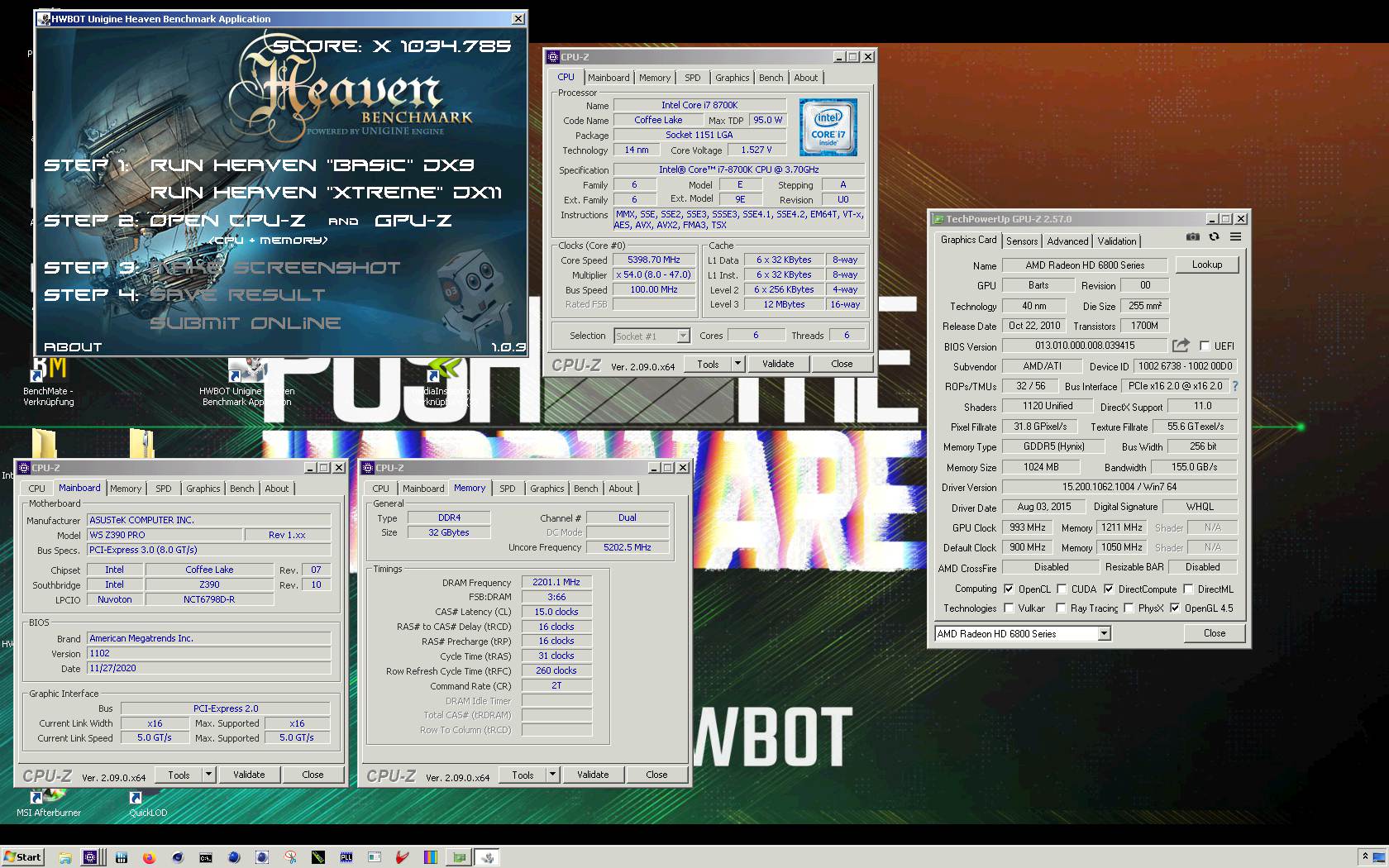Click the Uncore Frequency value 5202.5 MHz
This screenshot has width=1389, height=868.
pyautogui.click(x=627, y=547)
